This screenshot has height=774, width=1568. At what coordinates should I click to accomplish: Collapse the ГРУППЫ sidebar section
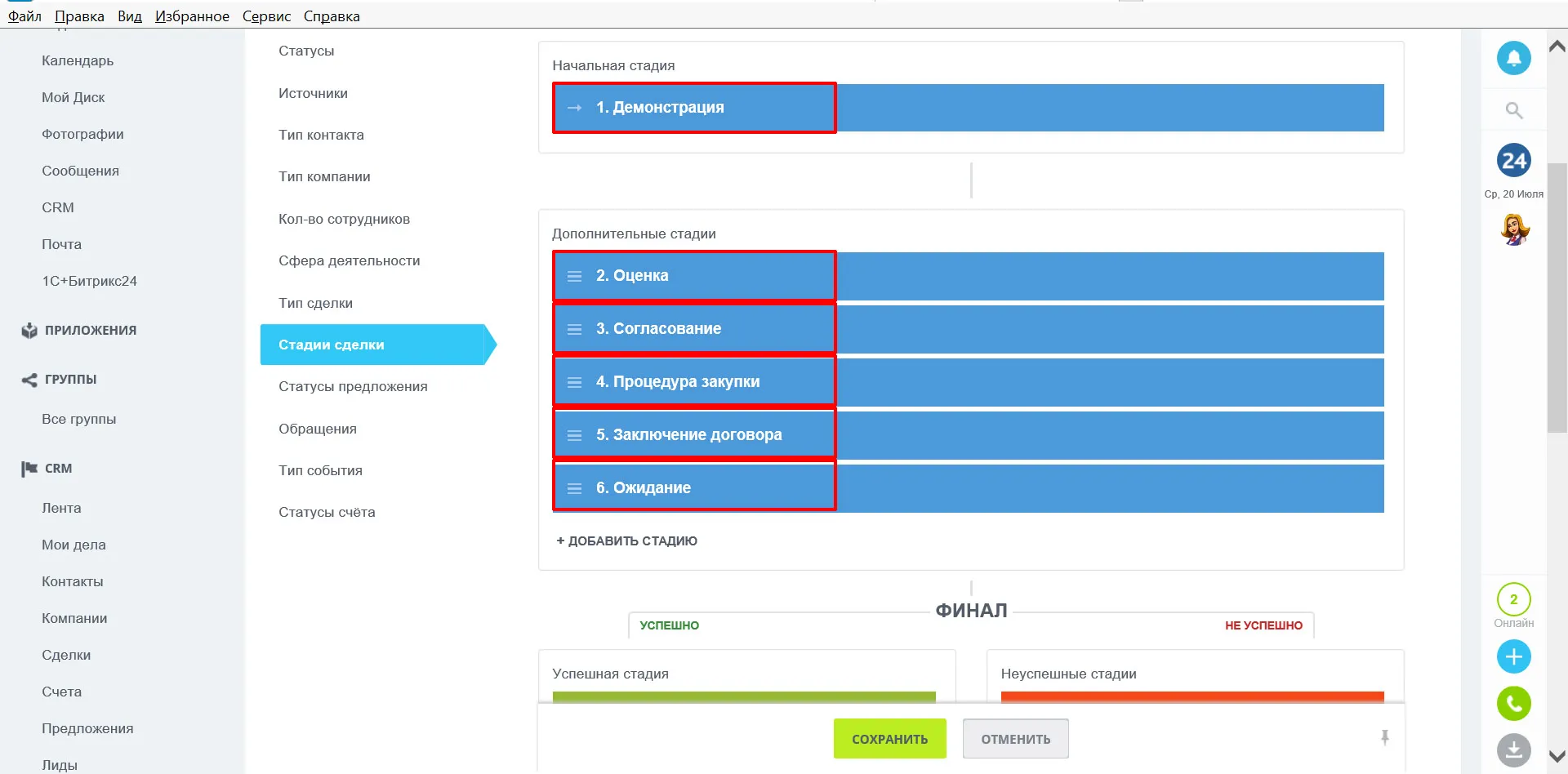(70, 380)
